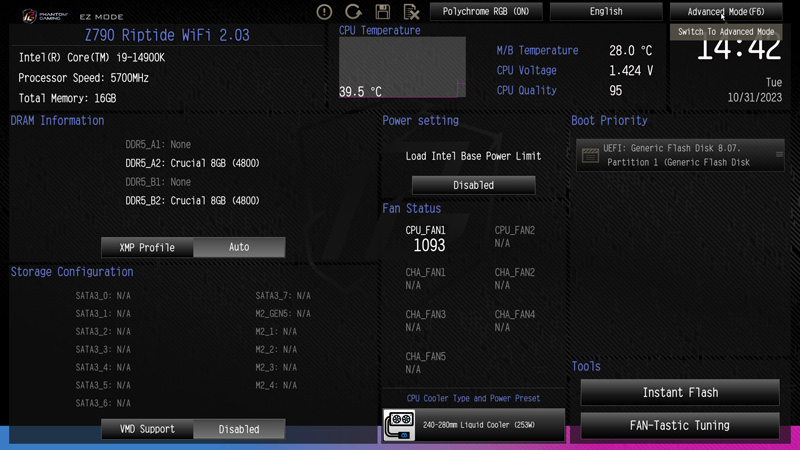Toggle Polychrome RGB (ON) button
Viewport: 800px width, 450px height.
click(x=486, y=11)
